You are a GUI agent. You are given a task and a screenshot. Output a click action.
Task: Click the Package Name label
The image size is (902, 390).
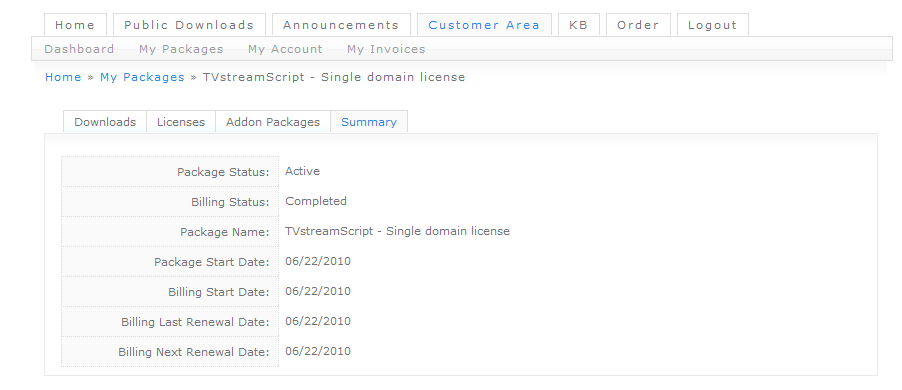224,232
